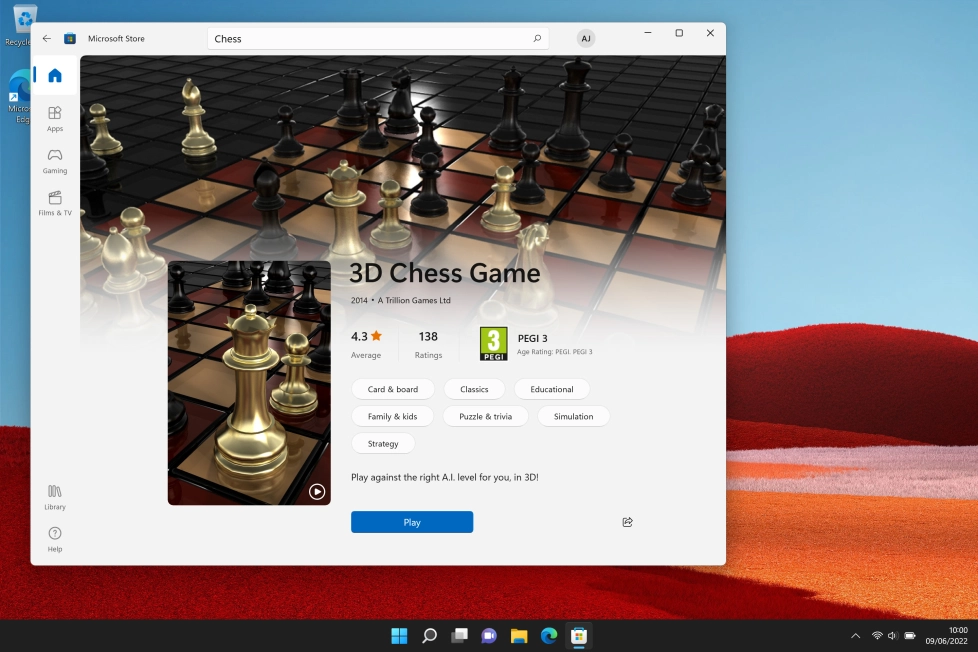Click the share icon beside Play

(x=627, y=522)
